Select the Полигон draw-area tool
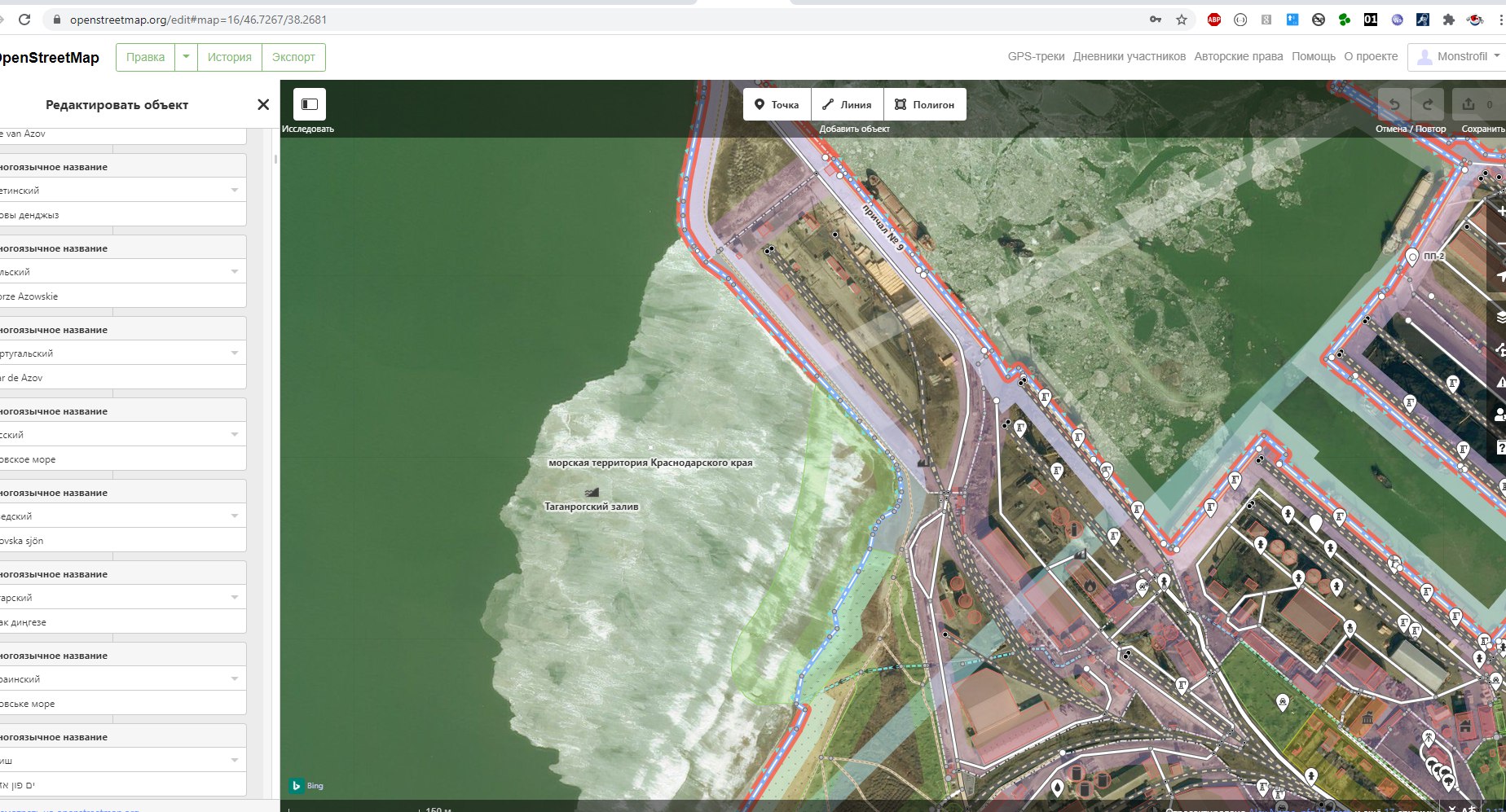Viewport: 1506px width, 812px height. pyautogui.click(x=925, y=104)
